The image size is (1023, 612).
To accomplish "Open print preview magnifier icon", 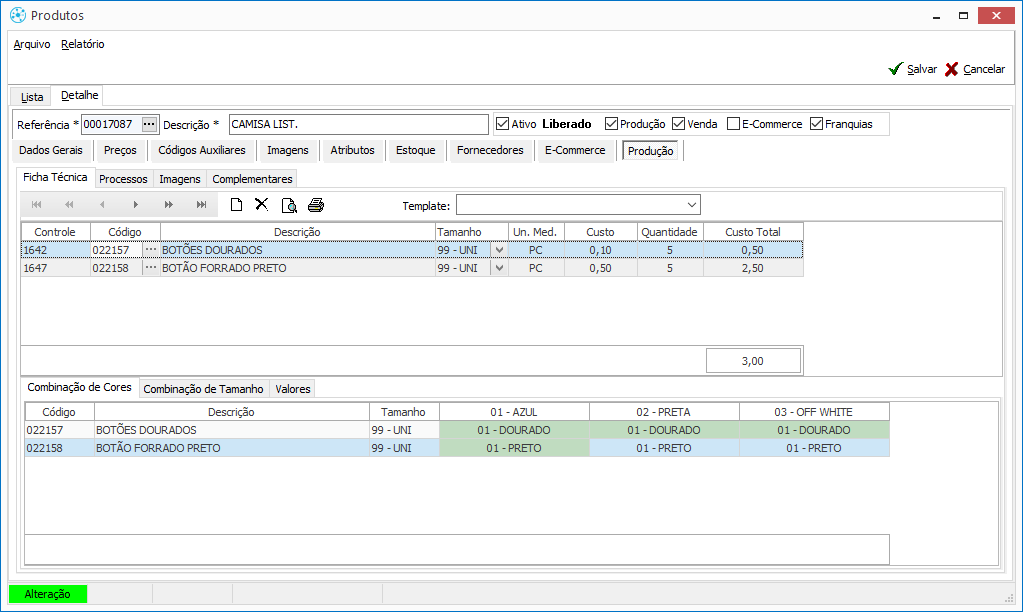I will coord(289,206).
